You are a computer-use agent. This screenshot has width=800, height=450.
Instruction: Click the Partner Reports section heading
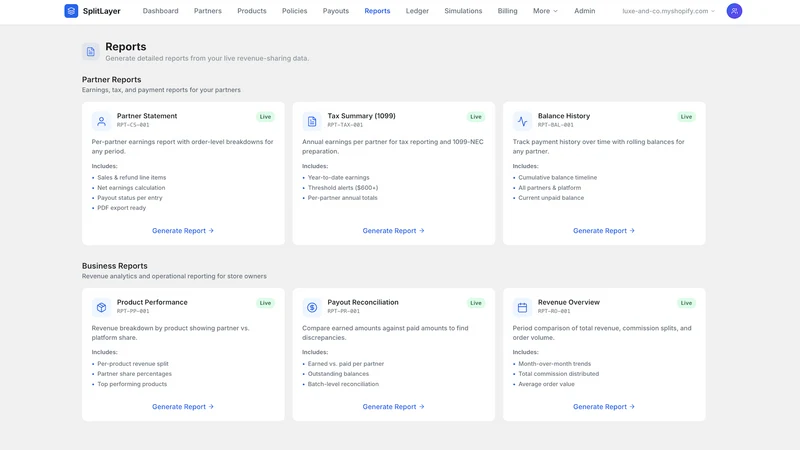111,80
